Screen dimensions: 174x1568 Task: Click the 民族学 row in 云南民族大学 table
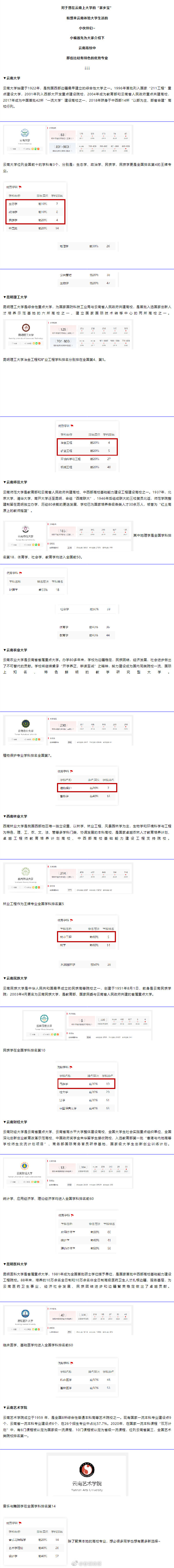click(x=86, y=1084)
